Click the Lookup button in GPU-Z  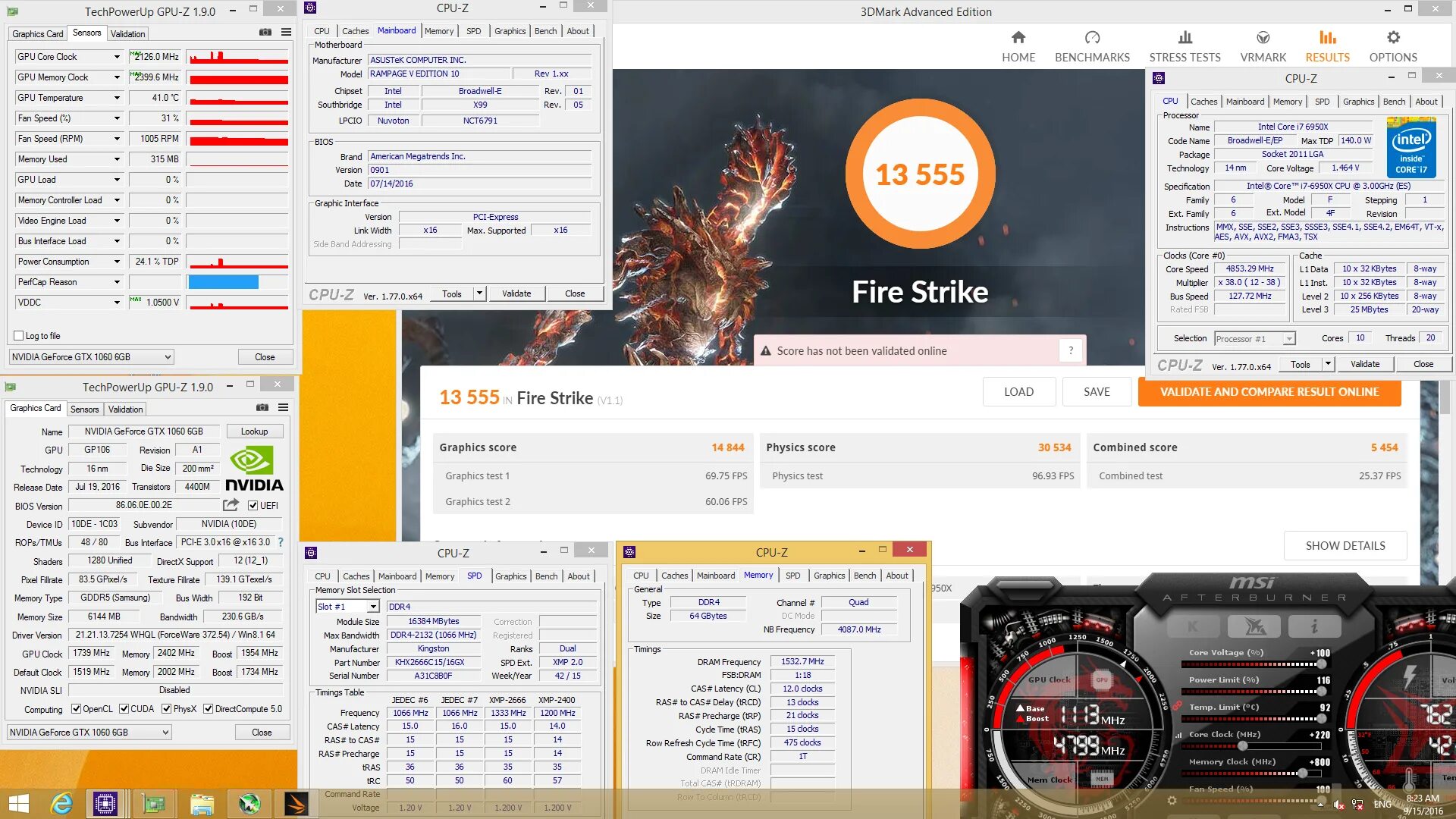click(254, 431)
